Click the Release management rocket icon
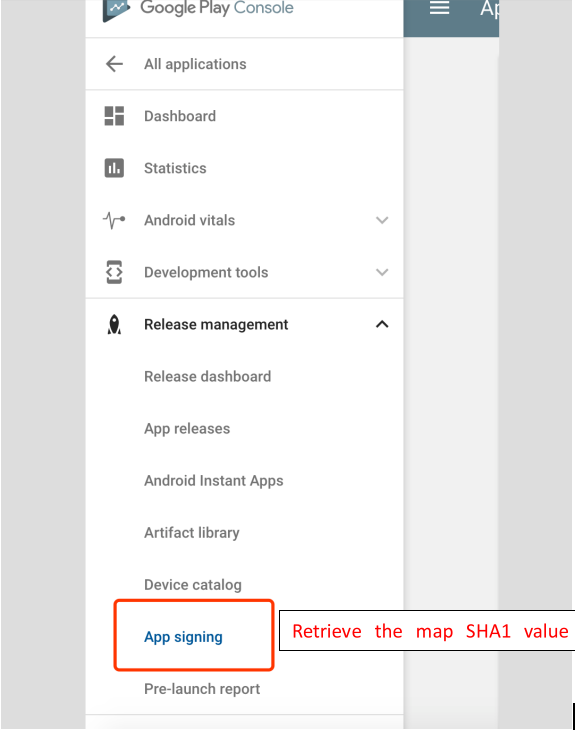Image resolution: width=575 pixels, height=730 pixels. coord(114,324)
